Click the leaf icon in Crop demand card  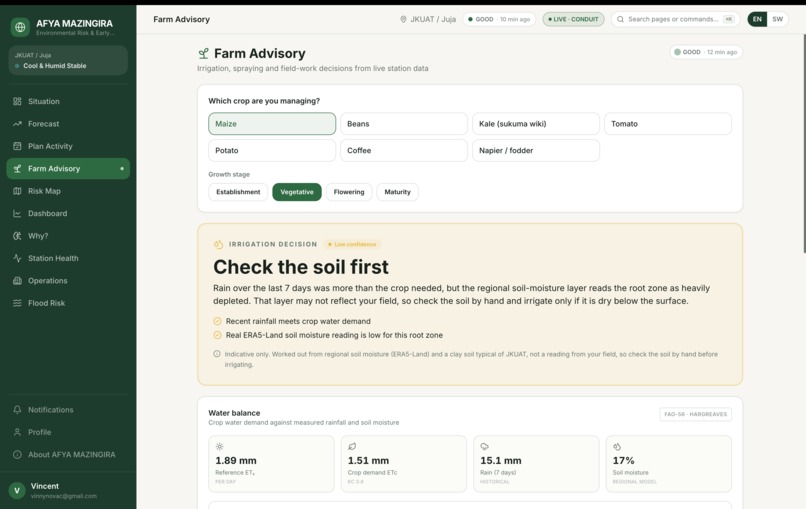(x=352, y=446)
